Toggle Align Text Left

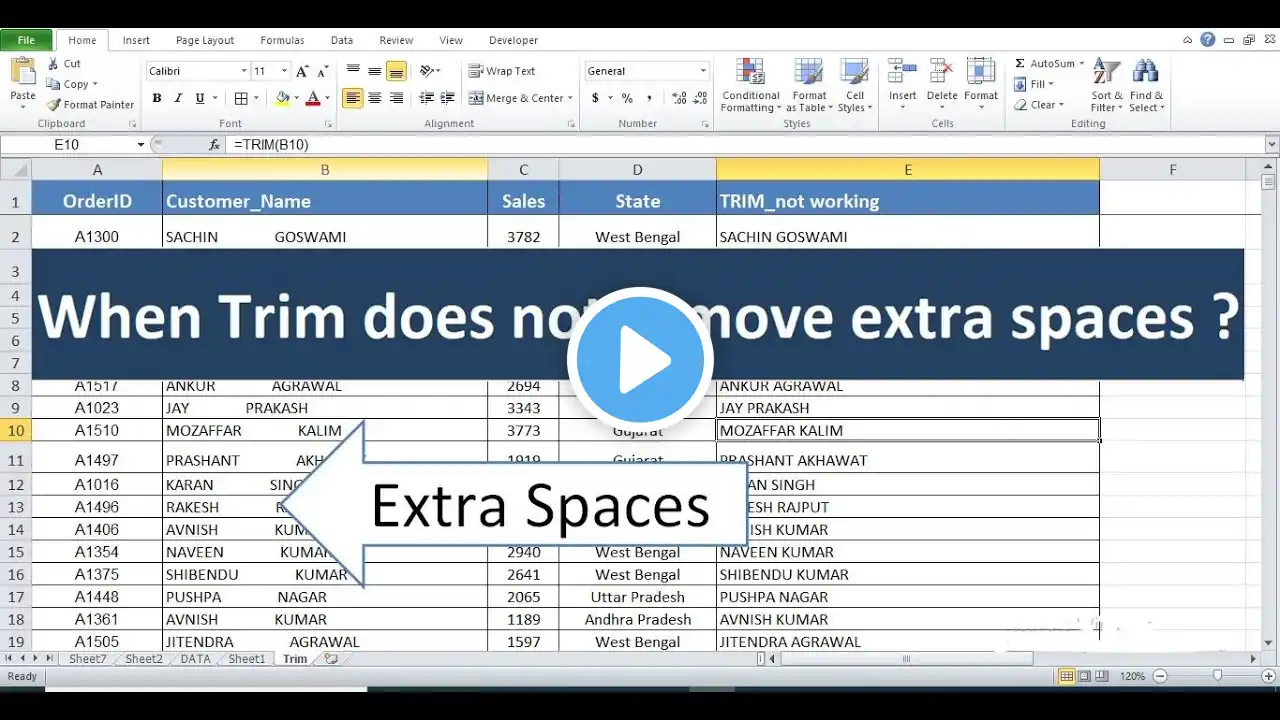coord(352,98)
